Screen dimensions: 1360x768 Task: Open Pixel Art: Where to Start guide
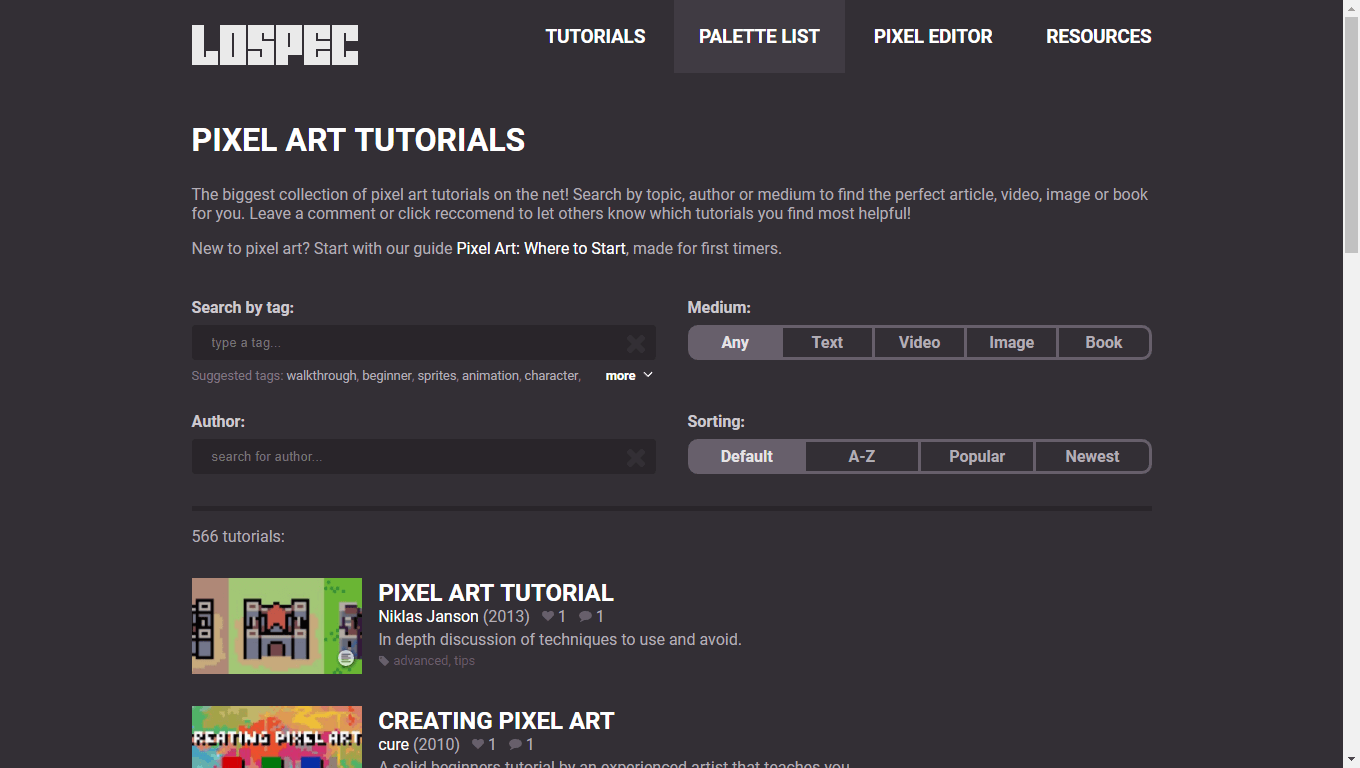coord(541,248)
